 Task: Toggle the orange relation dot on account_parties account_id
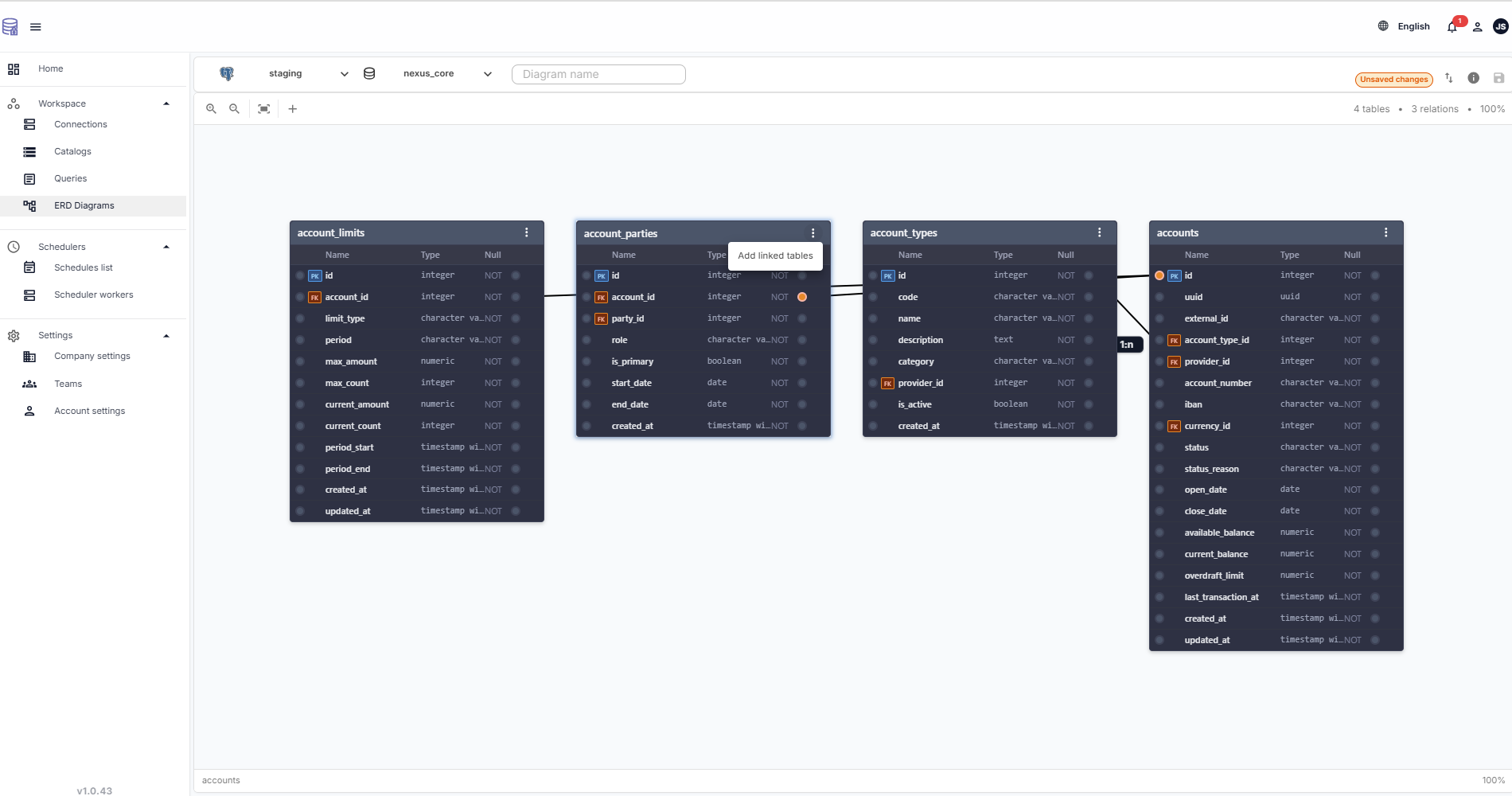[x=801, y=297]
